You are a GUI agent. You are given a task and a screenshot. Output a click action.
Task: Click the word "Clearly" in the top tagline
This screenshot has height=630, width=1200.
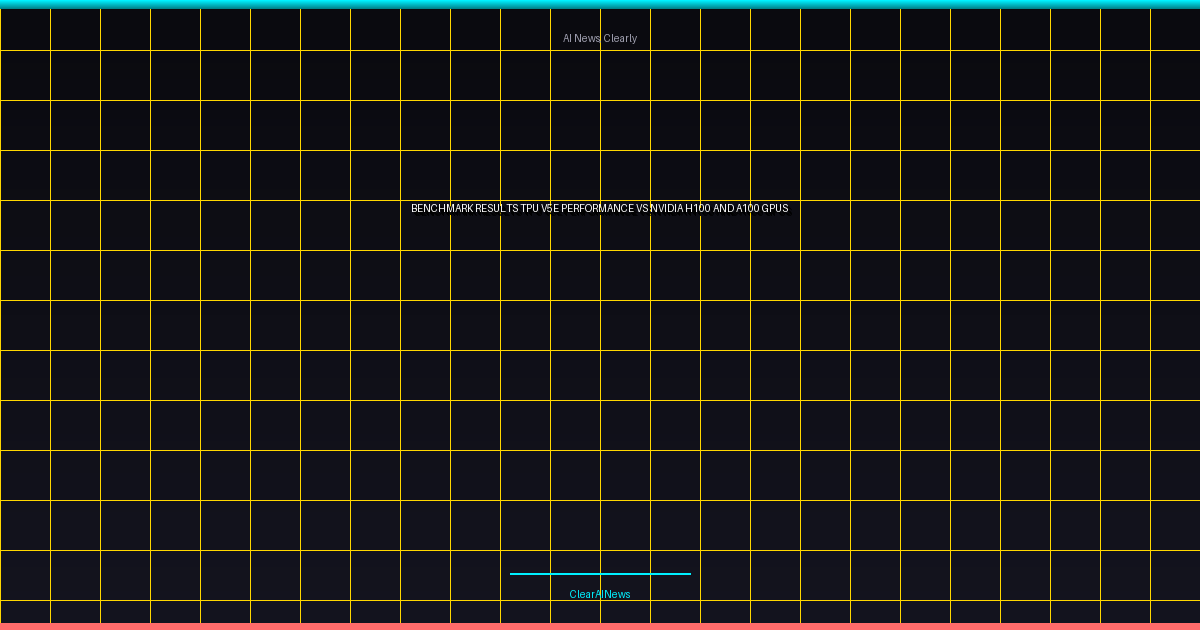[620, 38]
